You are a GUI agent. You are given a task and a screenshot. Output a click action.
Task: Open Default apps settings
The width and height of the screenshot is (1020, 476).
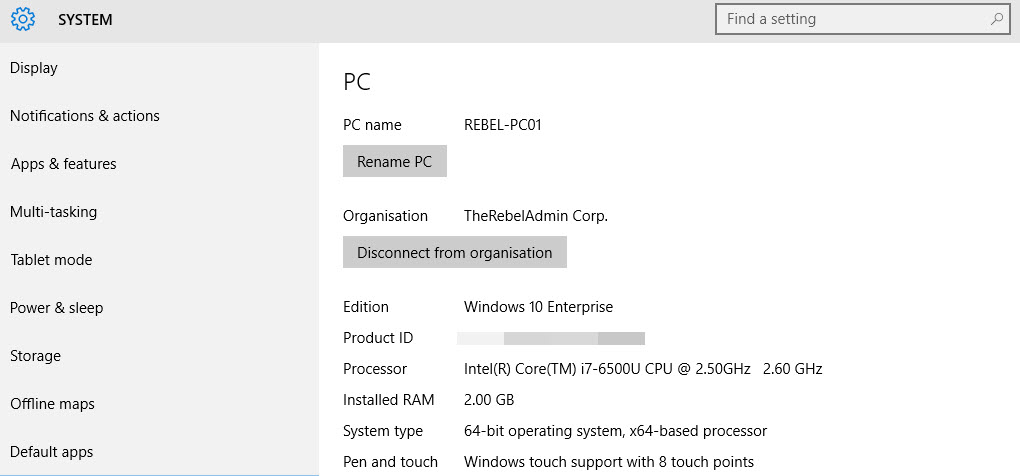click(51, 452)
